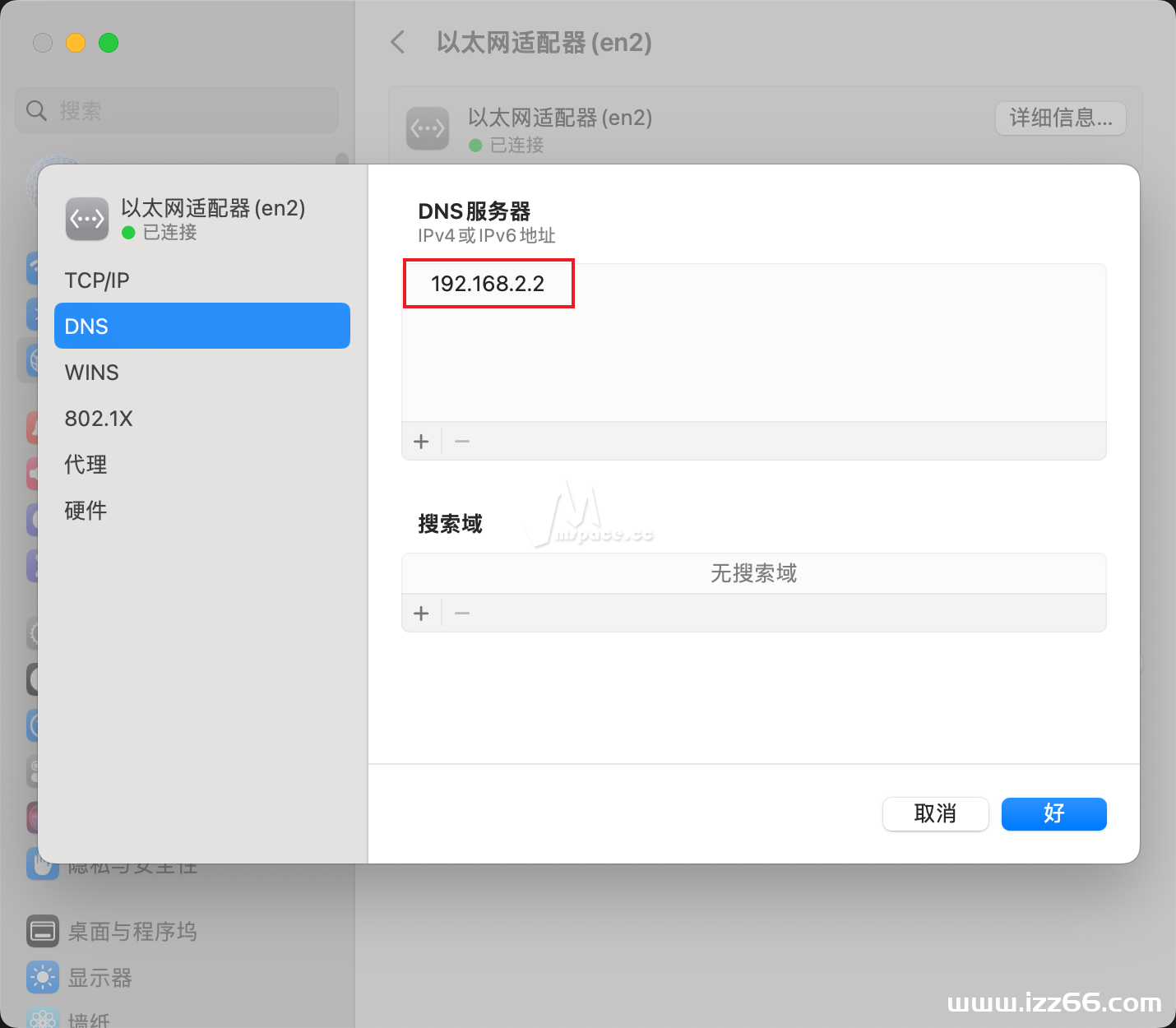Go back using the chevron next to 以太网适配器 (en2)
This screenshot has height=1028, width=1176.
pyautogui.click(x=398, y=42)
